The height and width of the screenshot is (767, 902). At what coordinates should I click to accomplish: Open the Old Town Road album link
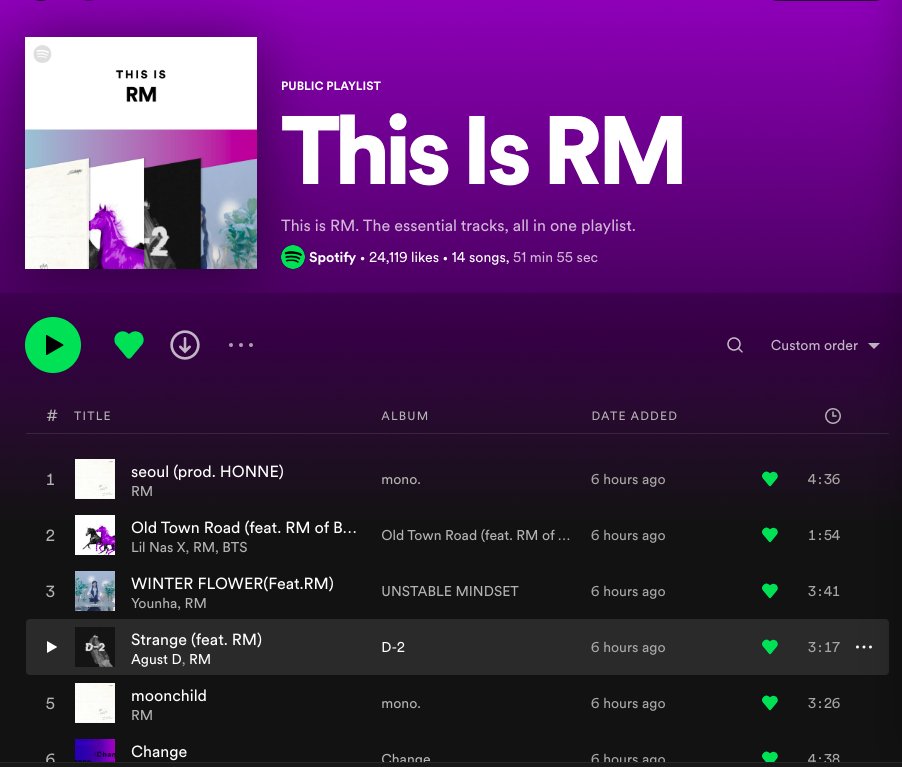click(476, 535)
